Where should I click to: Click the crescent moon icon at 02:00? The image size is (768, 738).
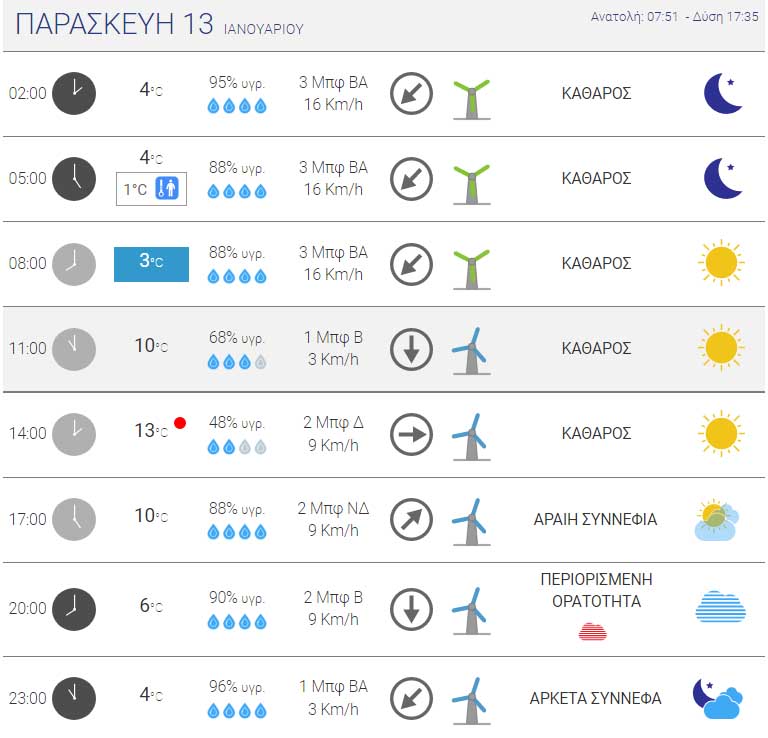(x=723, y=93)
